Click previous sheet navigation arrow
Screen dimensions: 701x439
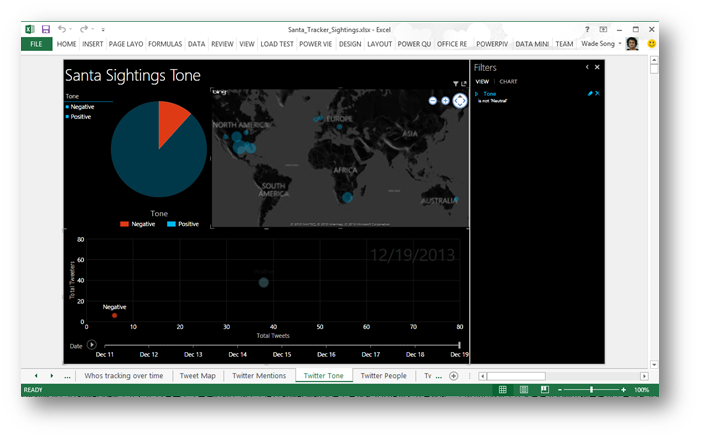pyautogui.click(x=36, y=376)
